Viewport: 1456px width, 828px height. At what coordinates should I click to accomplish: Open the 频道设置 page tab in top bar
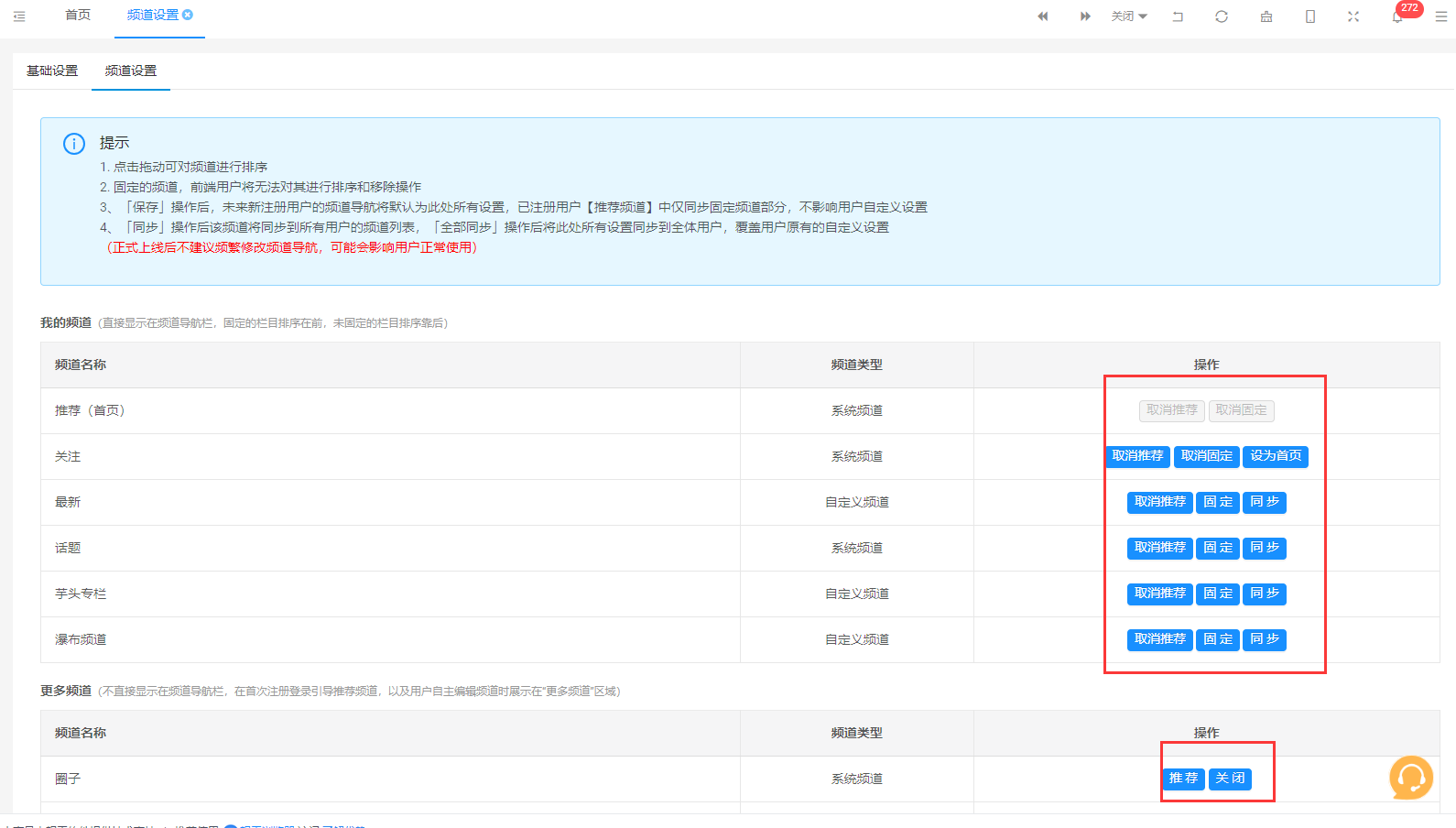point(153,15)
